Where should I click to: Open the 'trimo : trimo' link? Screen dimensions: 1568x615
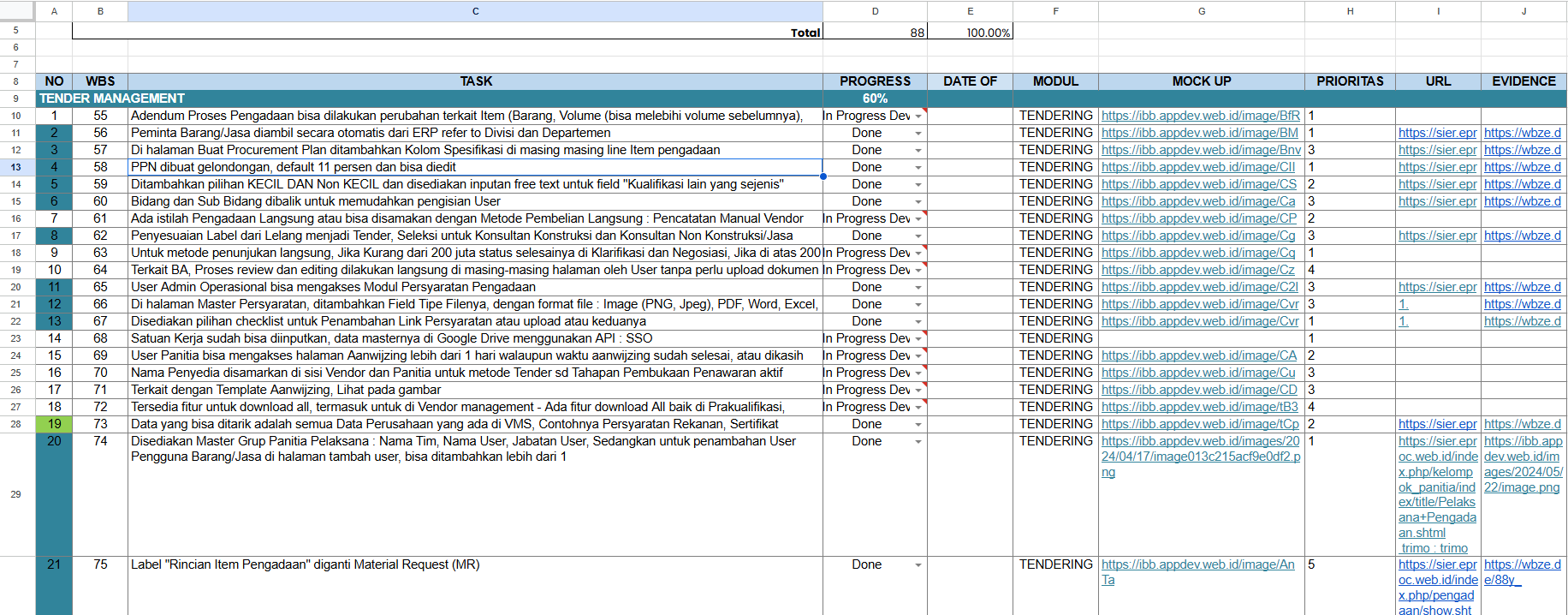1434,548
